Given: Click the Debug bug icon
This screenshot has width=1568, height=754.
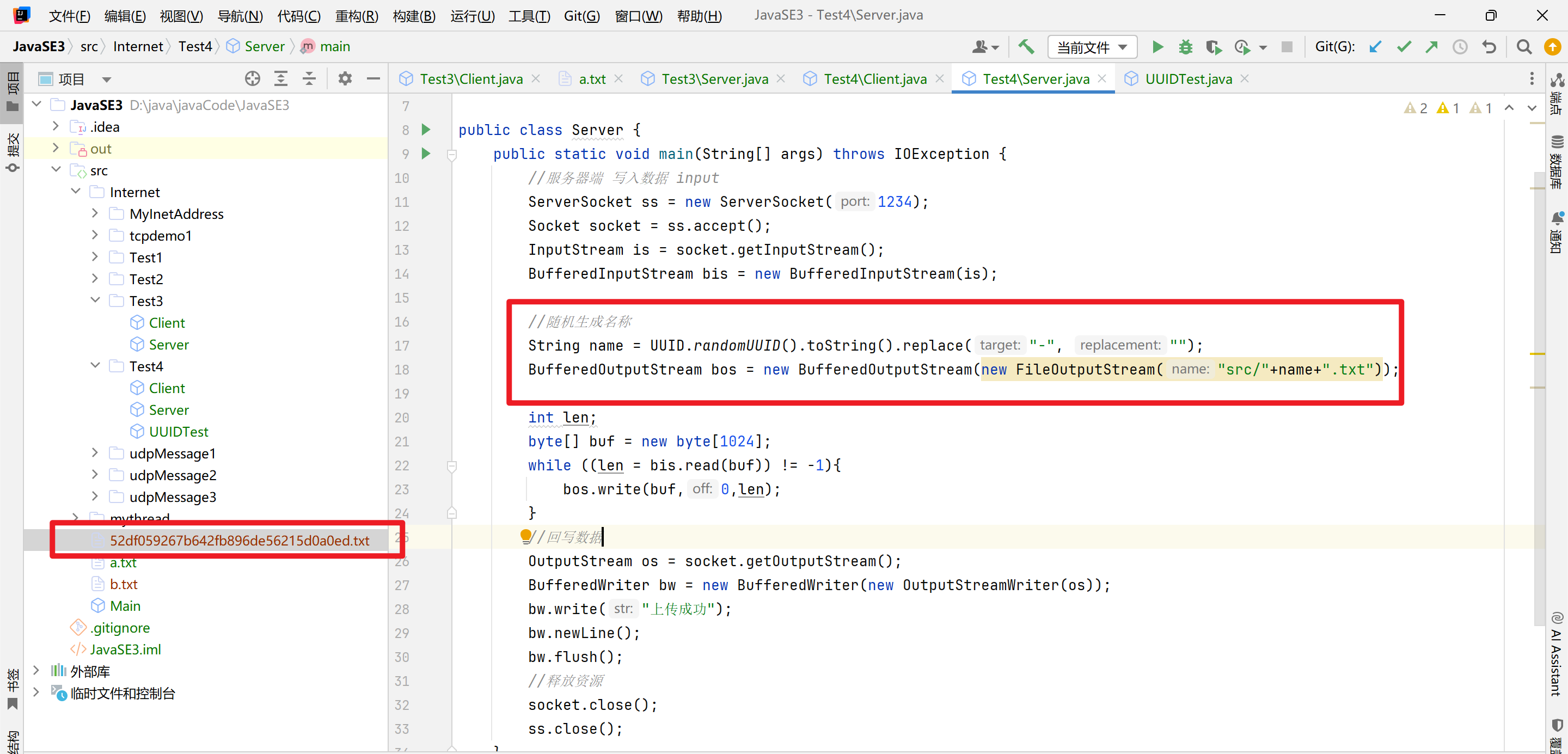Looking at the screenshot, I should tap(1185, 47).
